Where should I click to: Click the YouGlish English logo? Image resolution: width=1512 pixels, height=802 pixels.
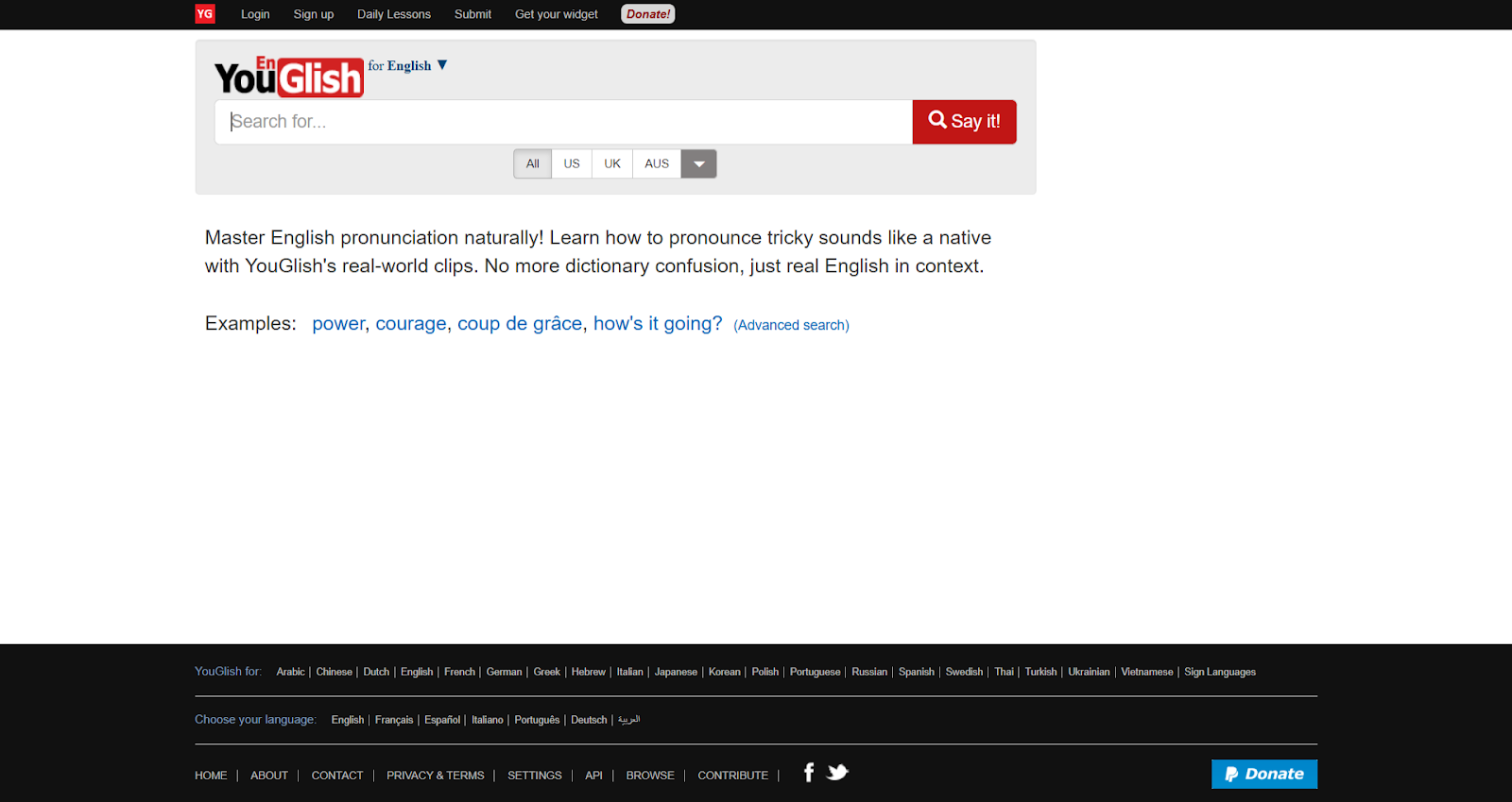(289, 77)
